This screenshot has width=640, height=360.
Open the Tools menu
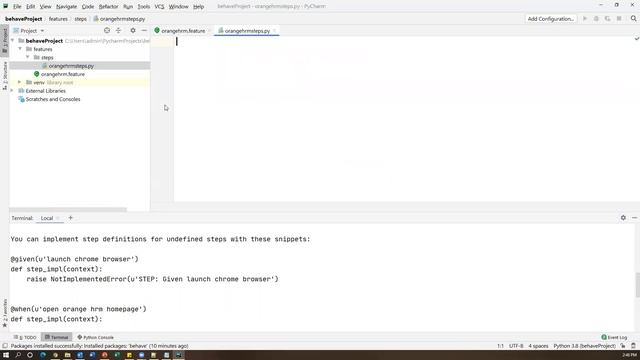click(144, 7)
